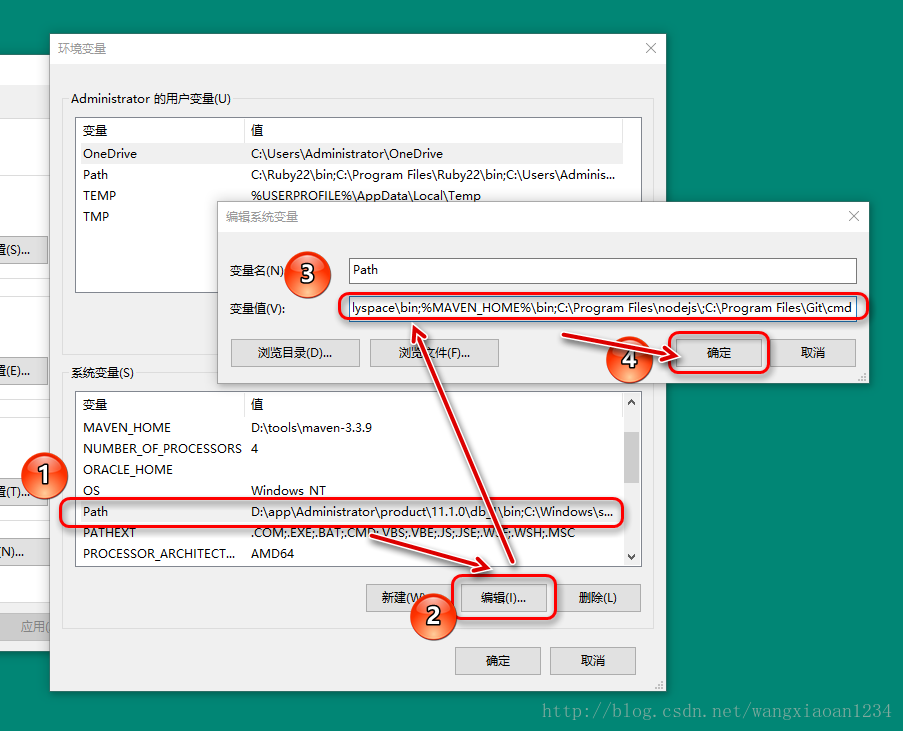Image resolution: width=903 pixels, height=731 pixels.
Task: Click the system variables scrollbar thumb
Action: [x=632, y=457]
